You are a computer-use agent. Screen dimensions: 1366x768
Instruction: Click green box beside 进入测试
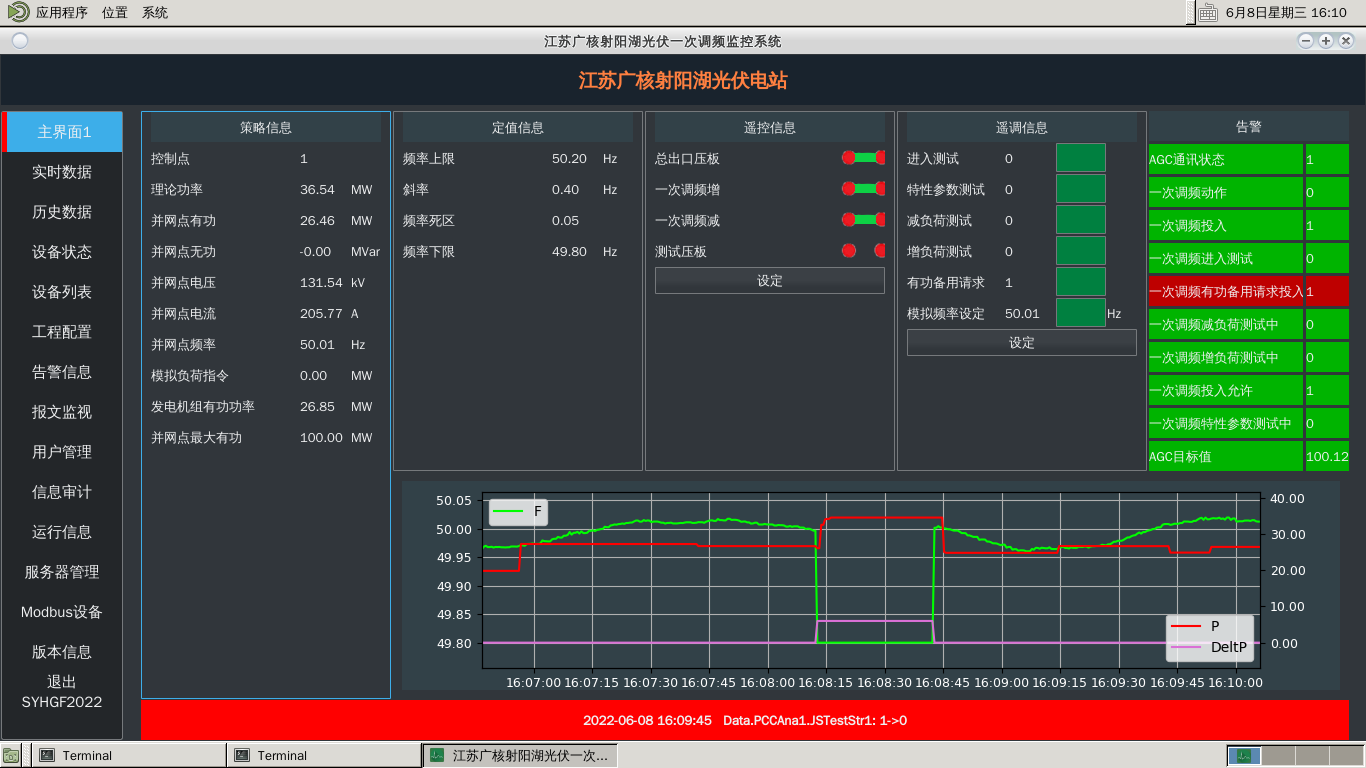point(1080,158)
